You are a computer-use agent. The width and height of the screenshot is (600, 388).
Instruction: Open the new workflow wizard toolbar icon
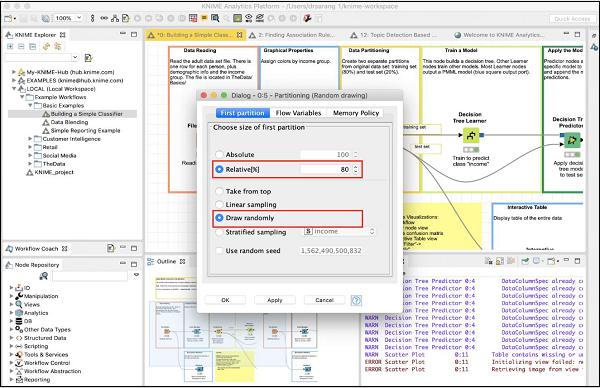(8, 18)
